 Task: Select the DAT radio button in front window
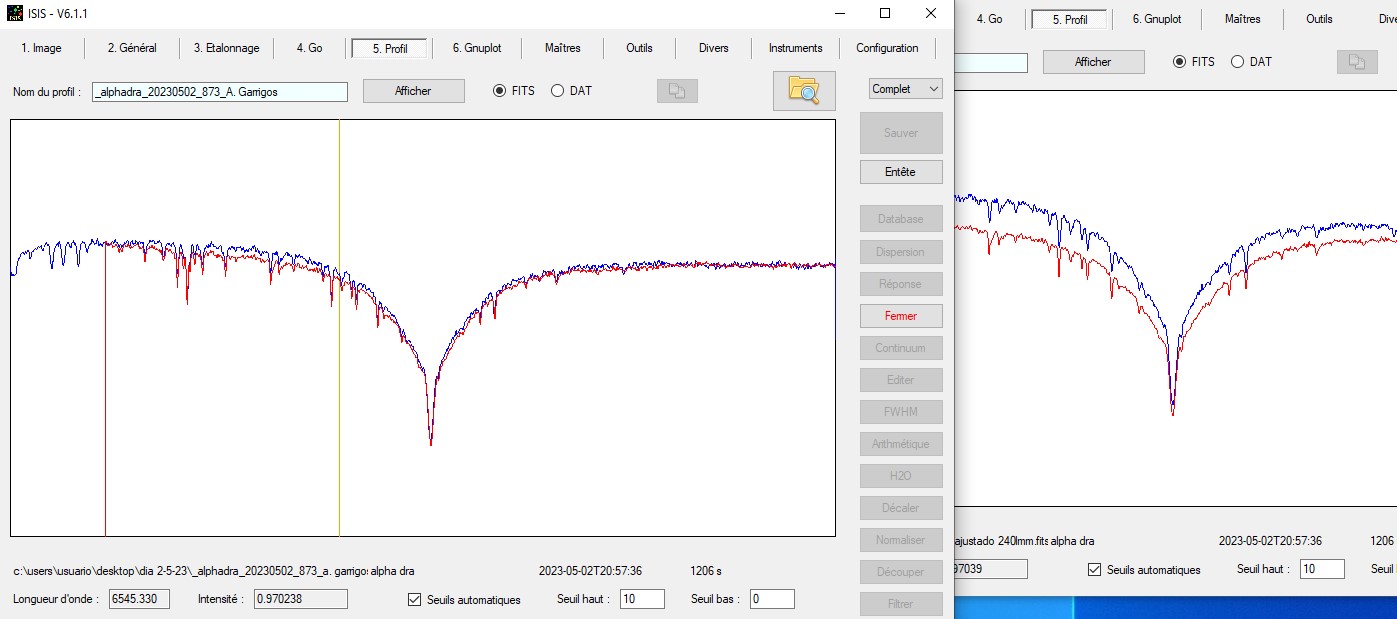(x=557, y=91)
